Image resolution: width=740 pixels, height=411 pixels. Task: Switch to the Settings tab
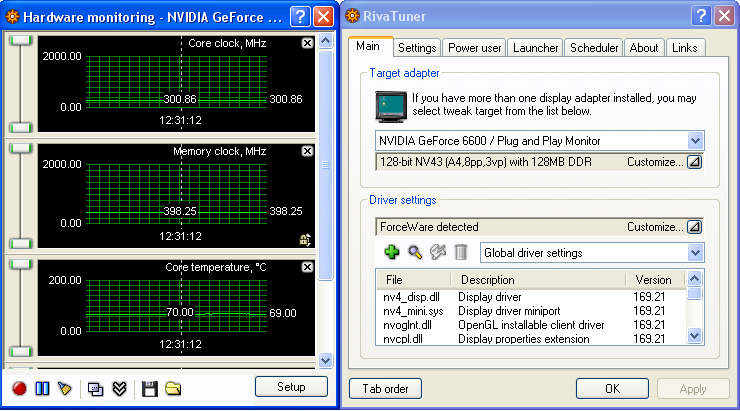point(417,48)
